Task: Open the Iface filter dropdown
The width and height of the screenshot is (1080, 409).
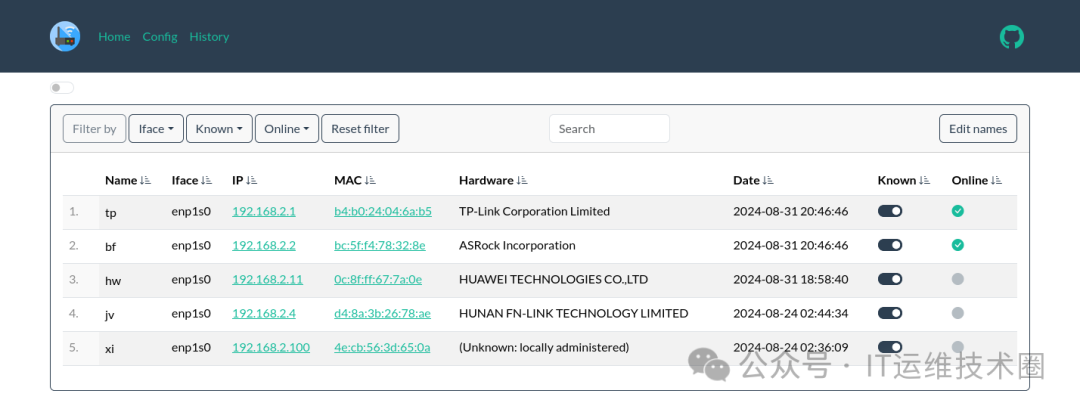Action: pos(156,129)
